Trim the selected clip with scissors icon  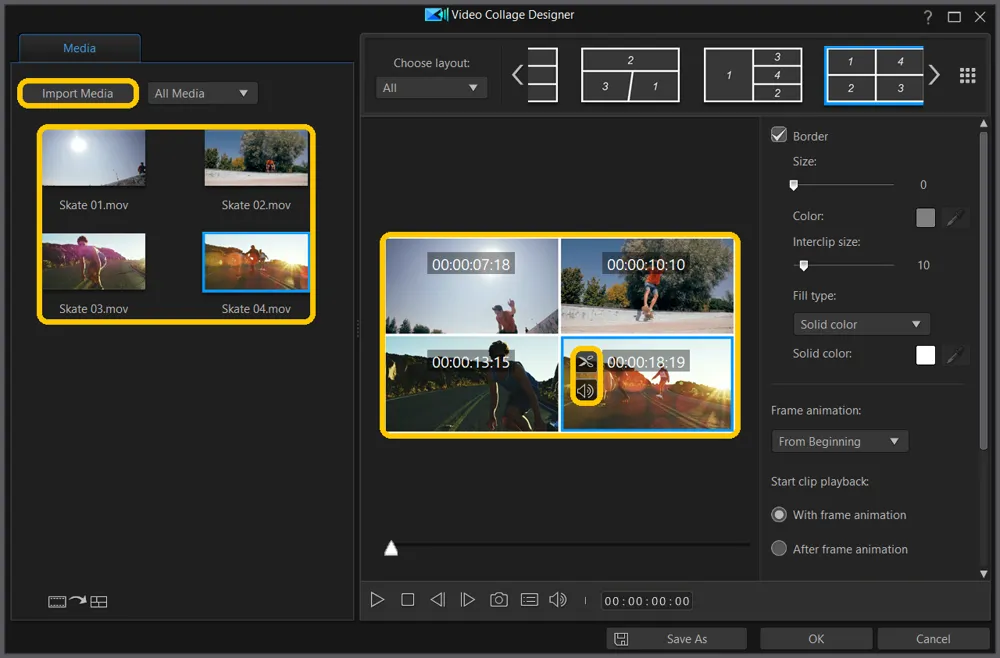(x=585, y=362)
